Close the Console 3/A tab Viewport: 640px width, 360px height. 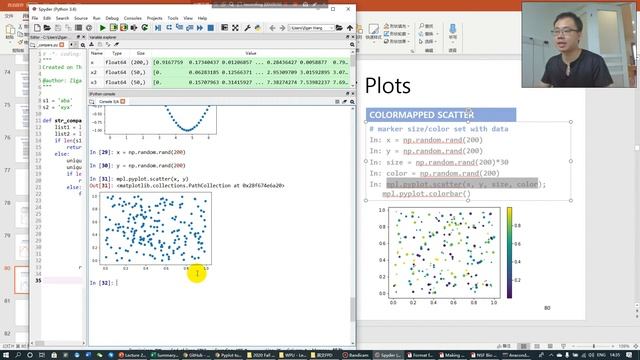(x=122, y=102)
